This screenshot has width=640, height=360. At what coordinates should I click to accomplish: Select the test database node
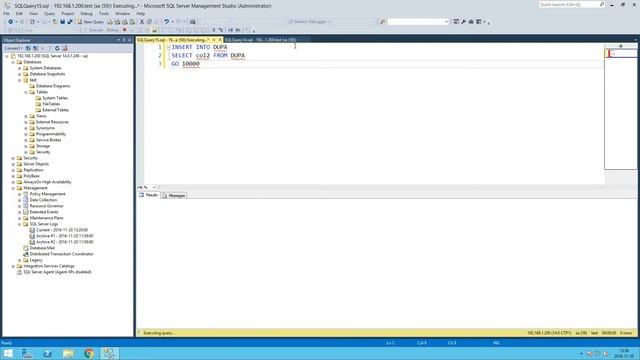coord(33,80)
